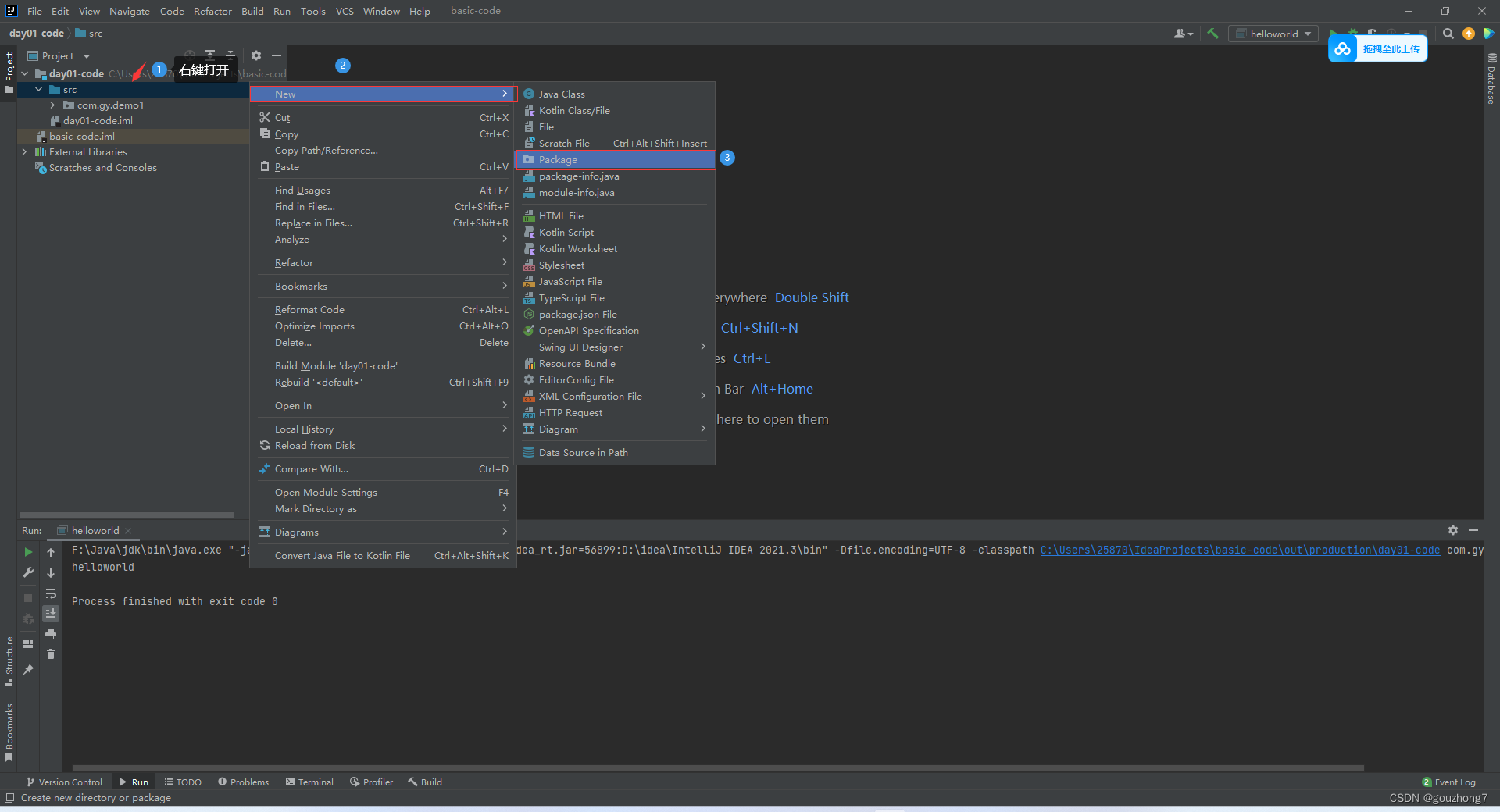1500x812 pixels.
Task: Expand the External Libraries node
Action: (25, 152)
